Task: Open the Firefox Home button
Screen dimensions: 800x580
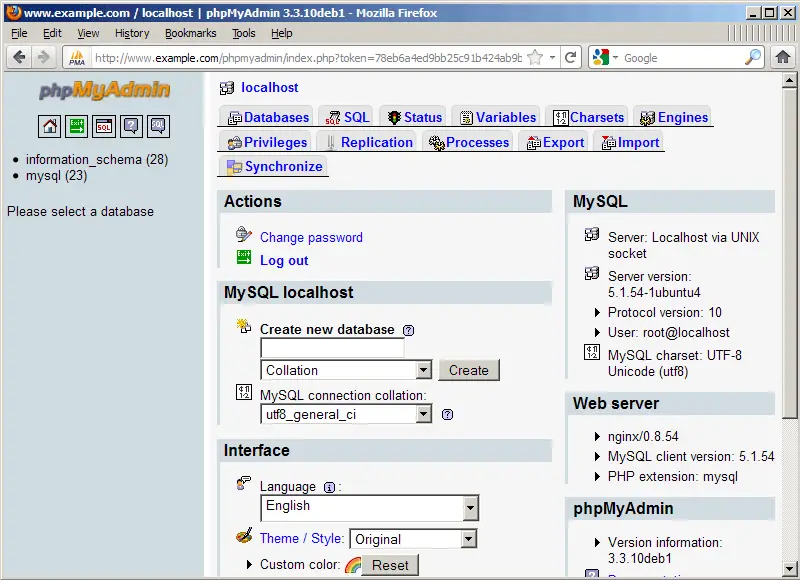Action: (783, 57)
